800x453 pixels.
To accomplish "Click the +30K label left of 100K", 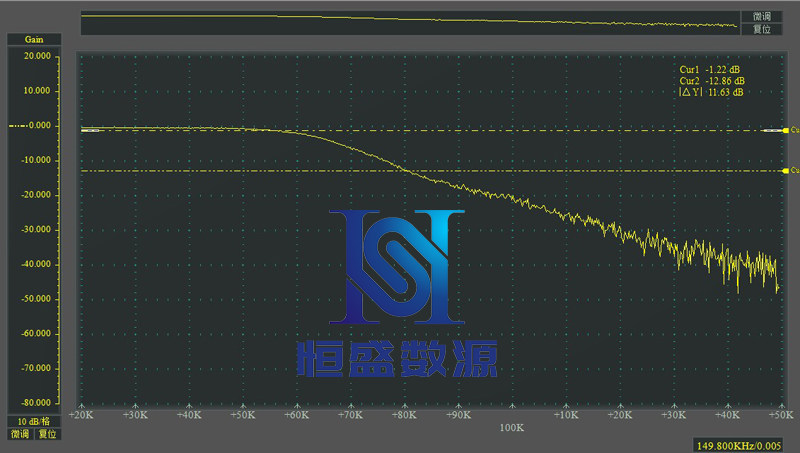I will [x=135, y=415].
